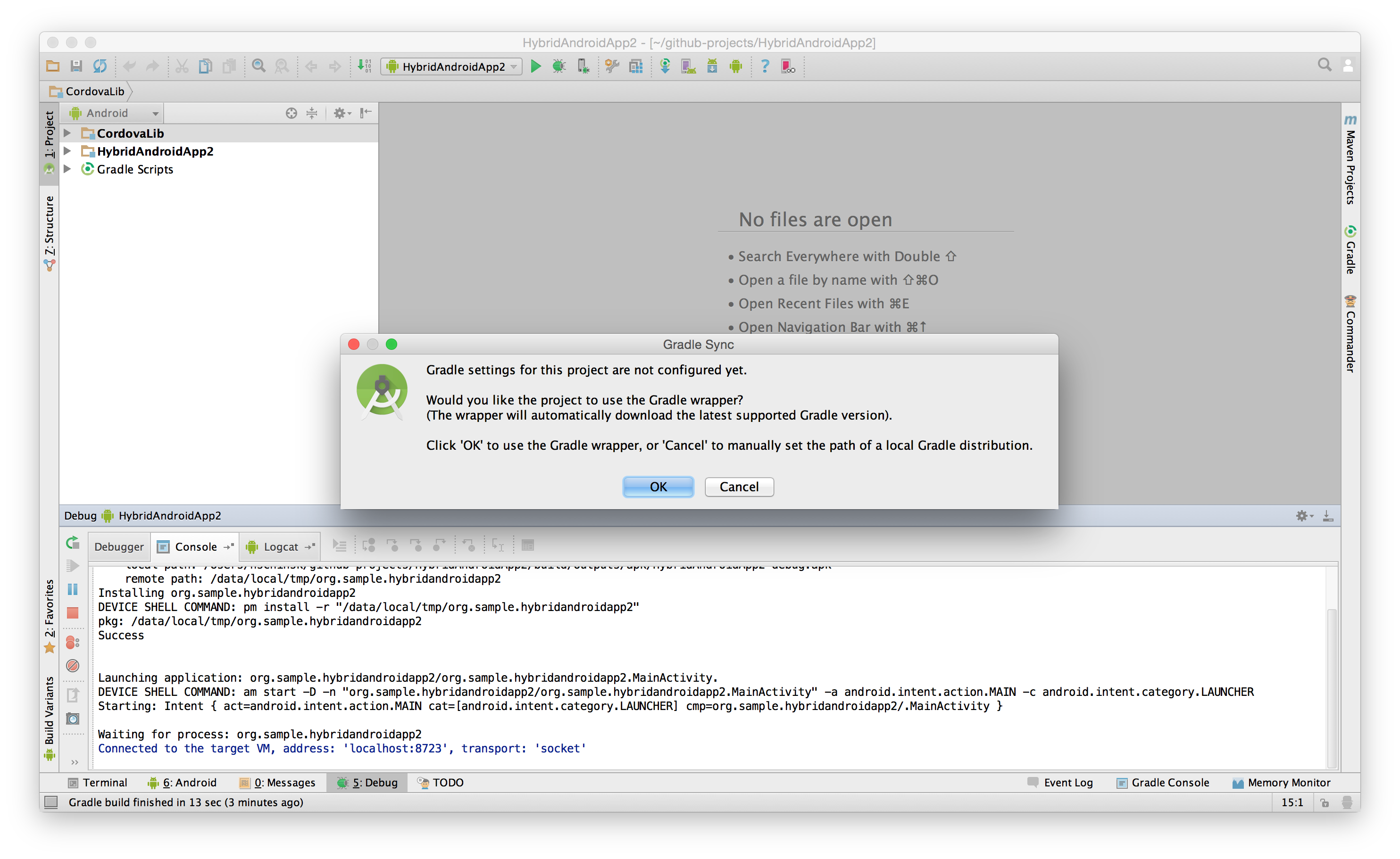
Task: Click Cancel in Gradle Sync dialog
Action: (739, 487)
